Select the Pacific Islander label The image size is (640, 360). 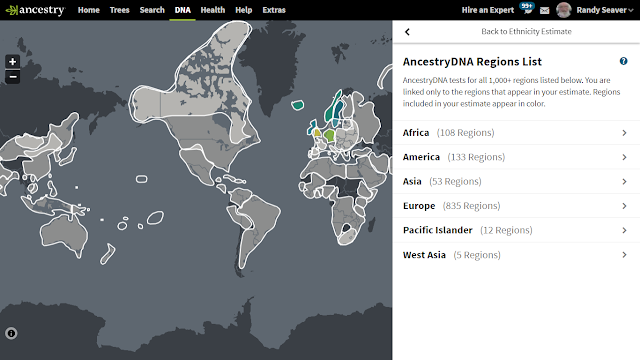[x=438, y=230]
